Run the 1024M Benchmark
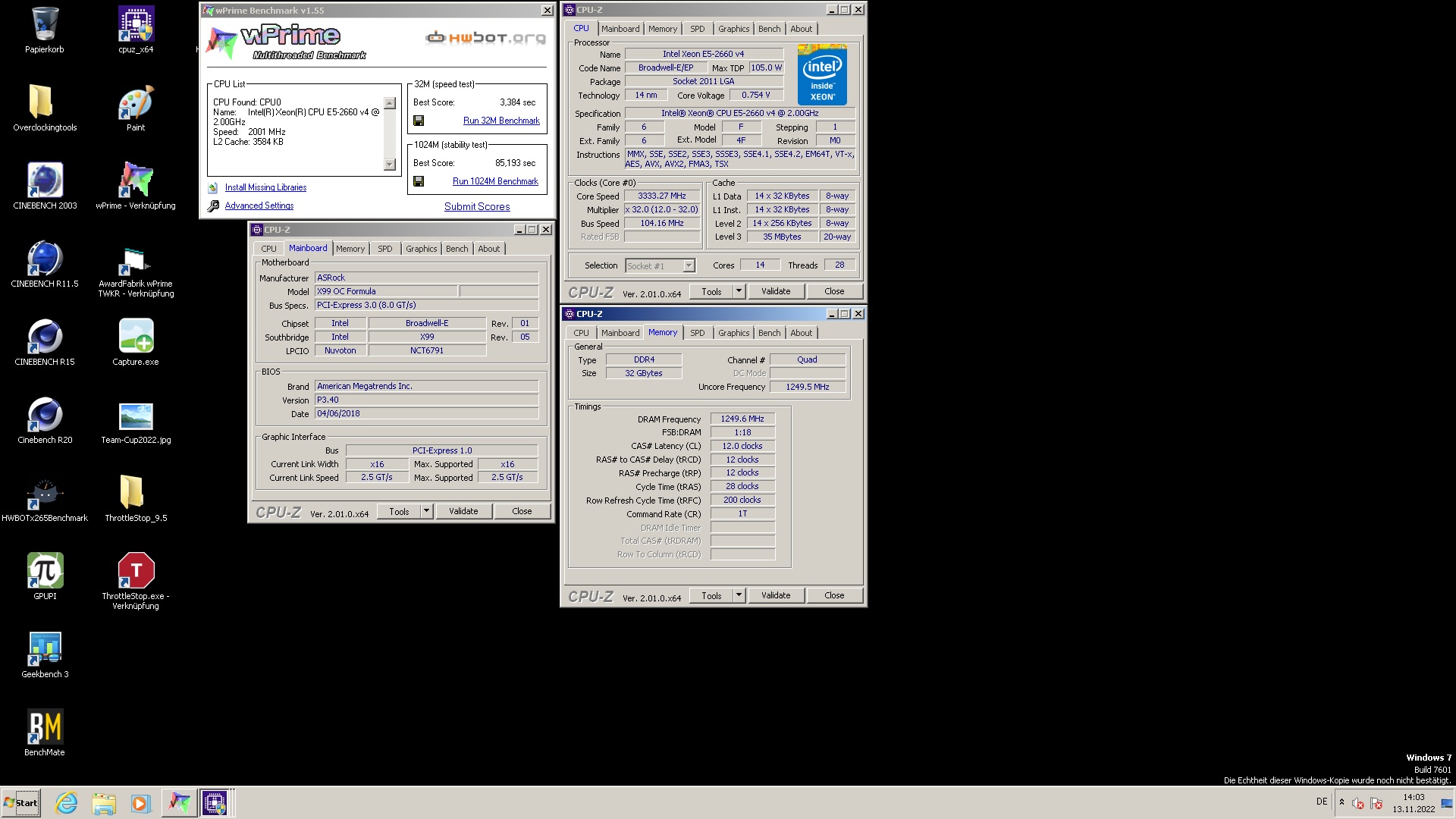 495,181
